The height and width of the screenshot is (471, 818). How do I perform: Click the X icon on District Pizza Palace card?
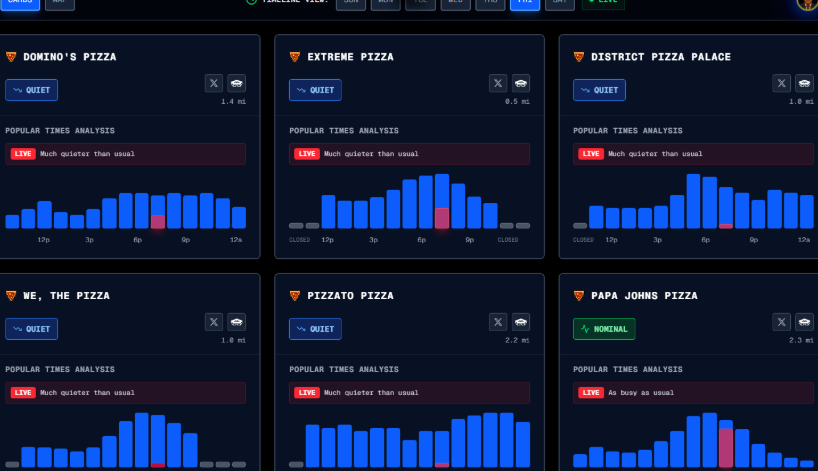(781, 83)
